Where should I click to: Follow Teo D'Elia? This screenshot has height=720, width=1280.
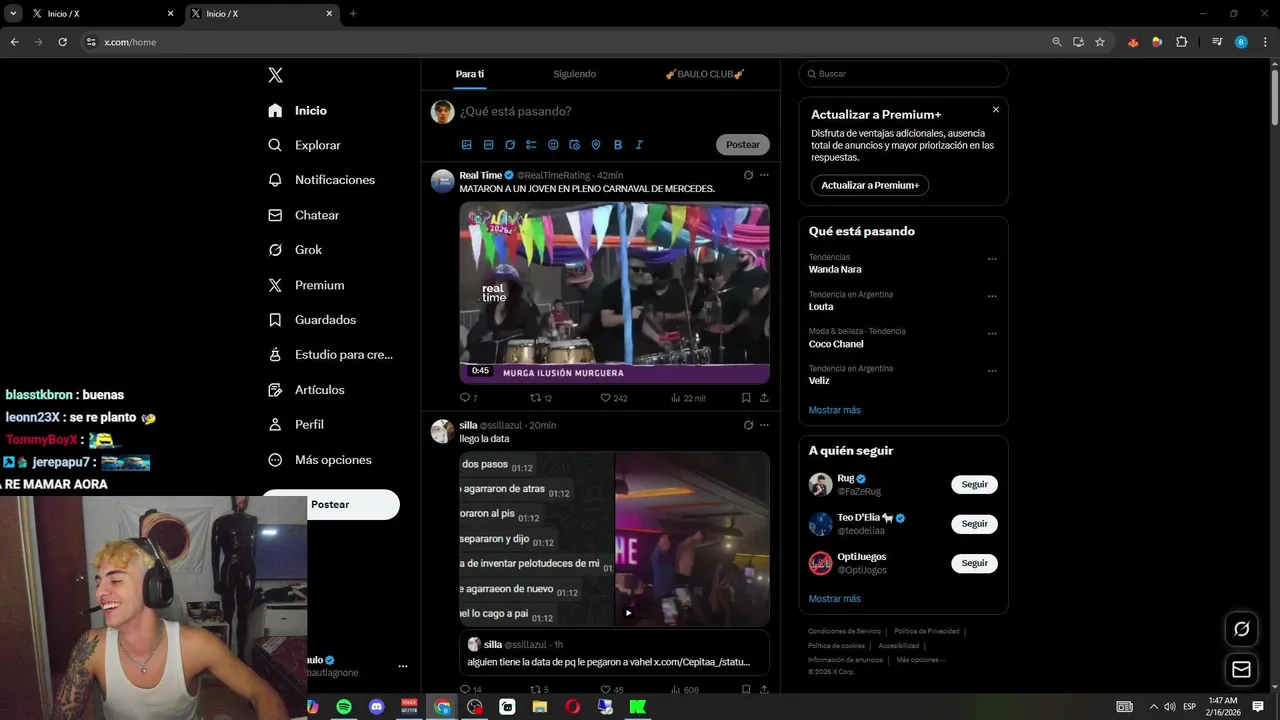[x=974, y=524]
